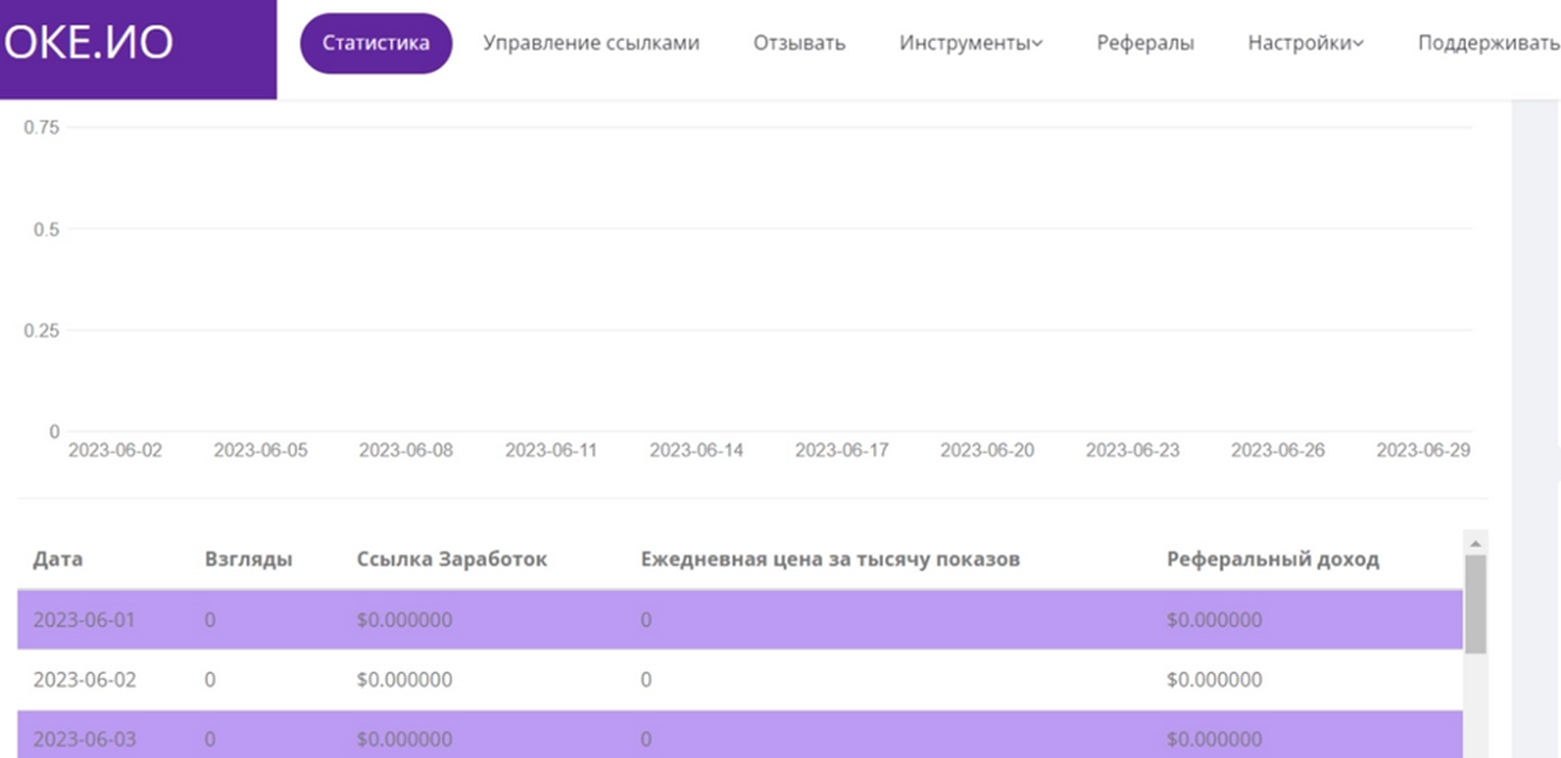The image size is (1561, 758).
Task: Click the Ссылка Заработок column header
Action: [x=451, y=559]
